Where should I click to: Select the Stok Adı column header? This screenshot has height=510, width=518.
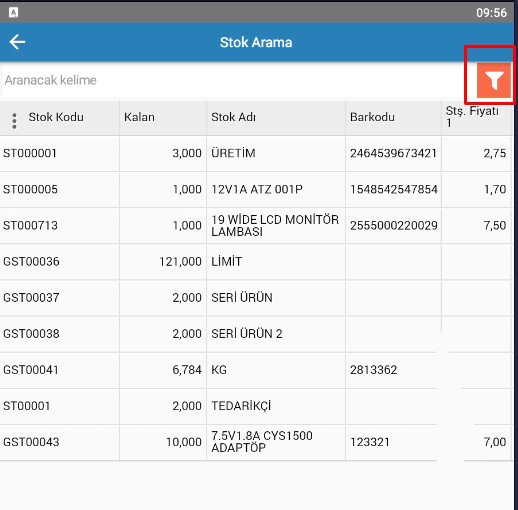tap(233, 117)
